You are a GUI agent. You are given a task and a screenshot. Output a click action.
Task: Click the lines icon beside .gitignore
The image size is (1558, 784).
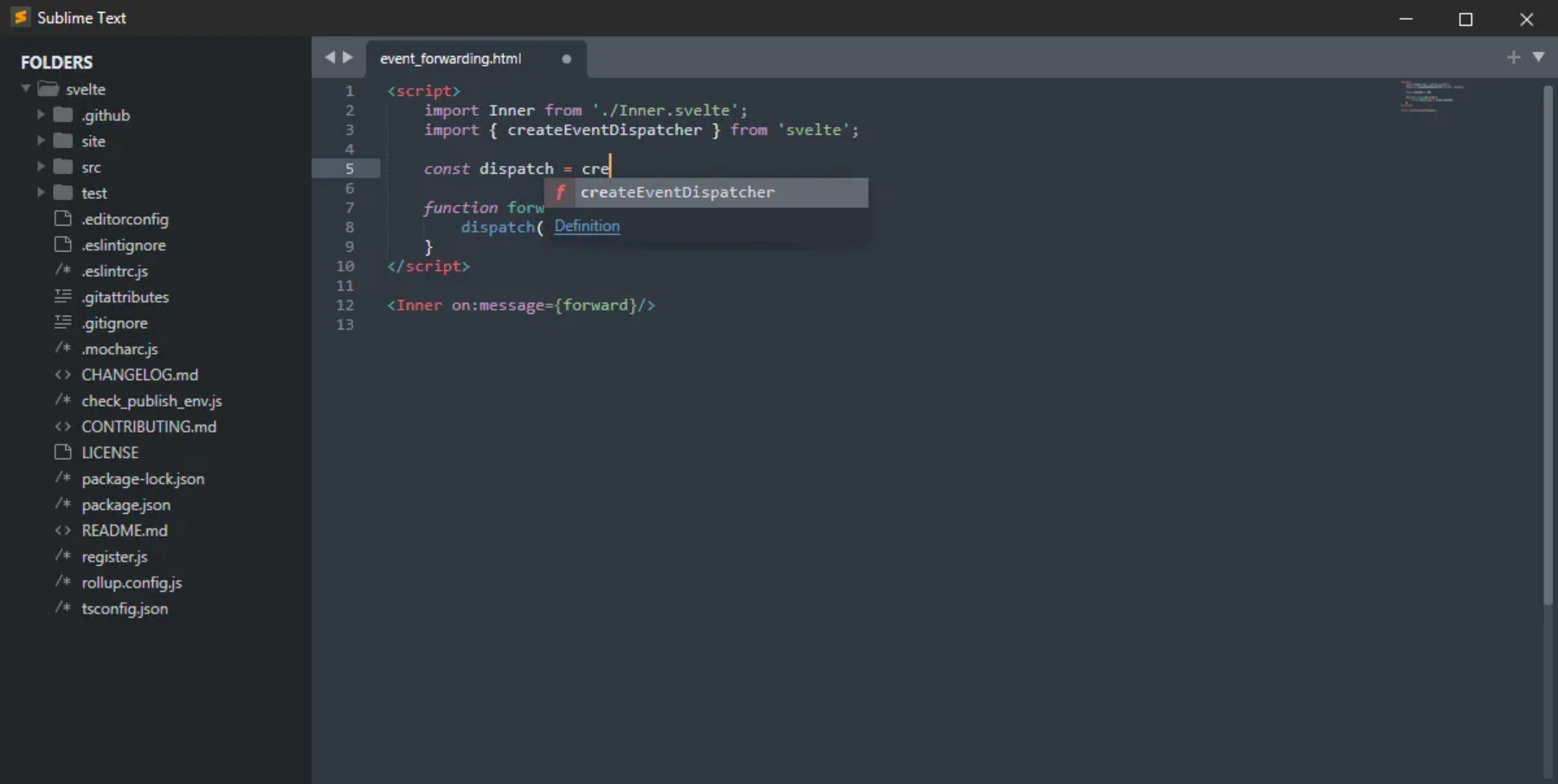pos(63,322)
